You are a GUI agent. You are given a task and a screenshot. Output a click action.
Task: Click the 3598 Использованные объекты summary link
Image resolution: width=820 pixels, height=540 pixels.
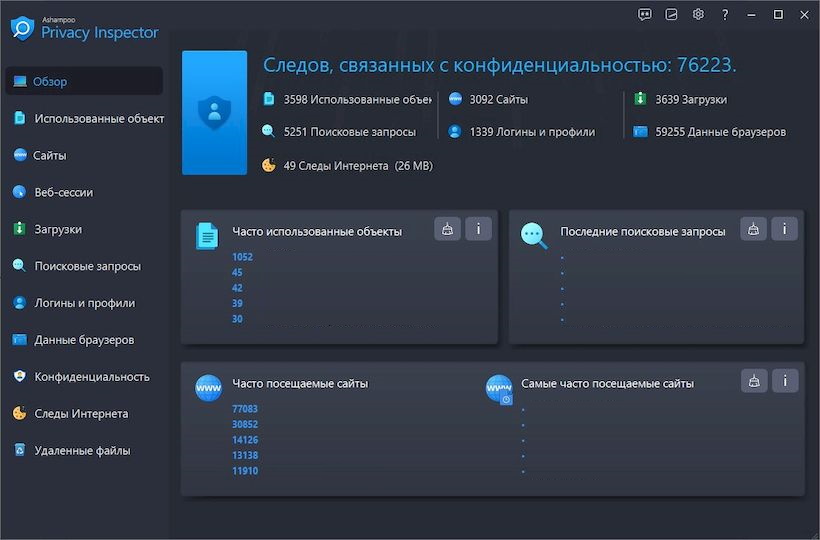[357, 99]
